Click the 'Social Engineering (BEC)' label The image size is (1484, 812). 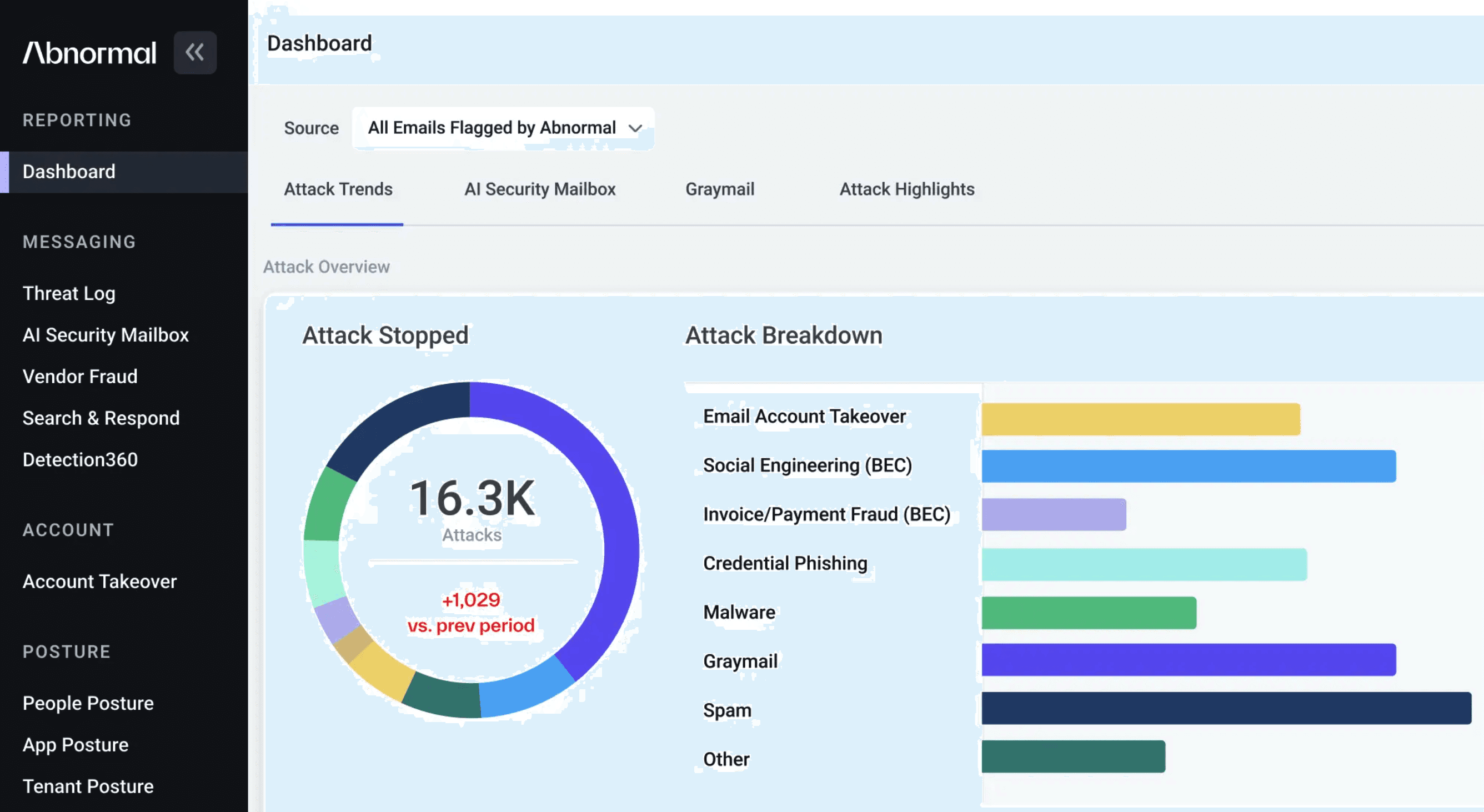[807, 465]
